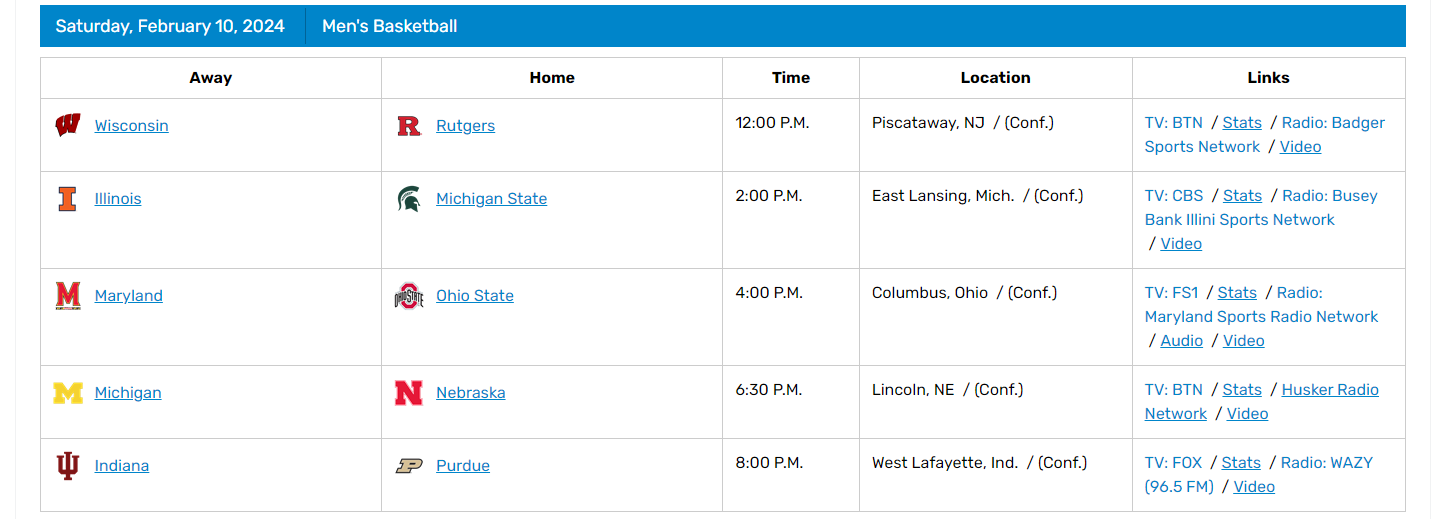Click the Wisconsin Badgers logo icon
Viewport: 1442px width, 519px height.
pyautogui.click(x=68, y=126)
